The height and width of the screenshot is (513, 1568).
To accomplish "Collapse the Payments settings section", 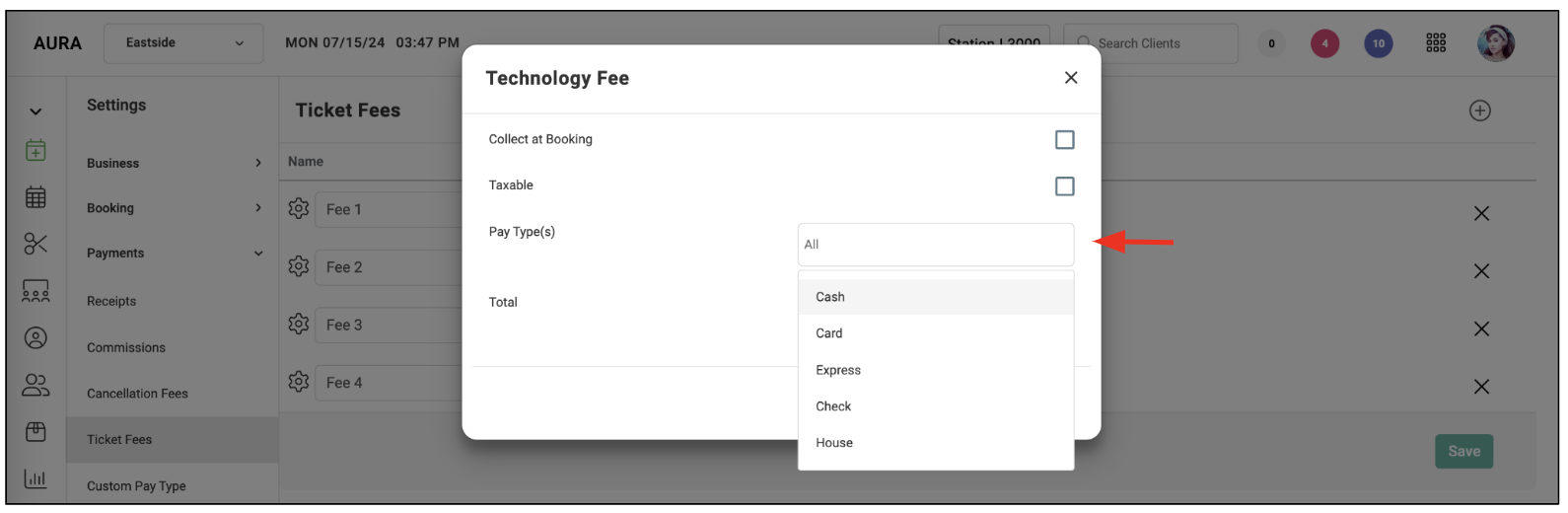I will pos(174,254).
